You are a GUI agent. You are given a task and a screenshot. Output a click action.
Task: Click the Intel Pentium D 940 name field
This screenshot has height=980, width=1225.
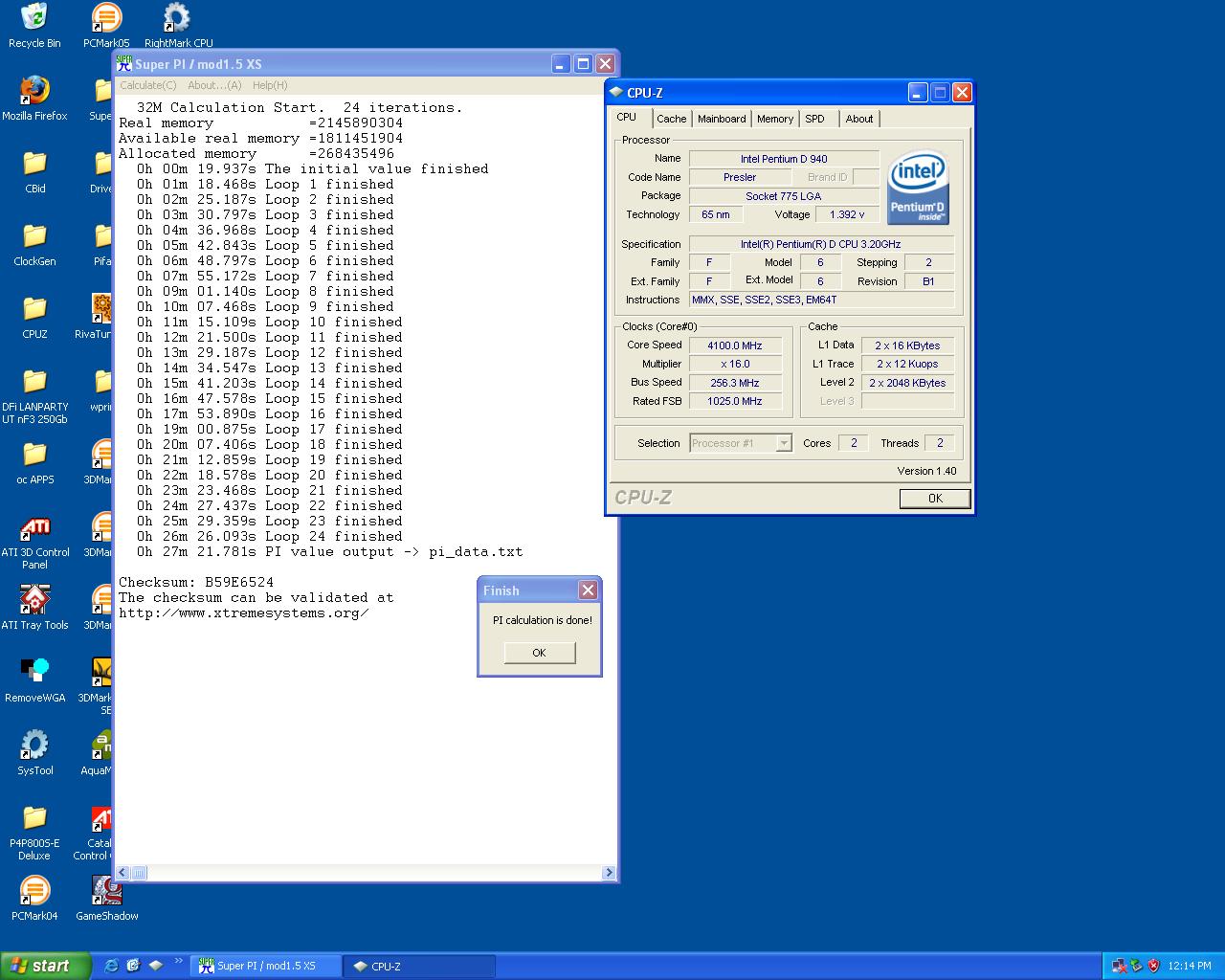(784, 159)
